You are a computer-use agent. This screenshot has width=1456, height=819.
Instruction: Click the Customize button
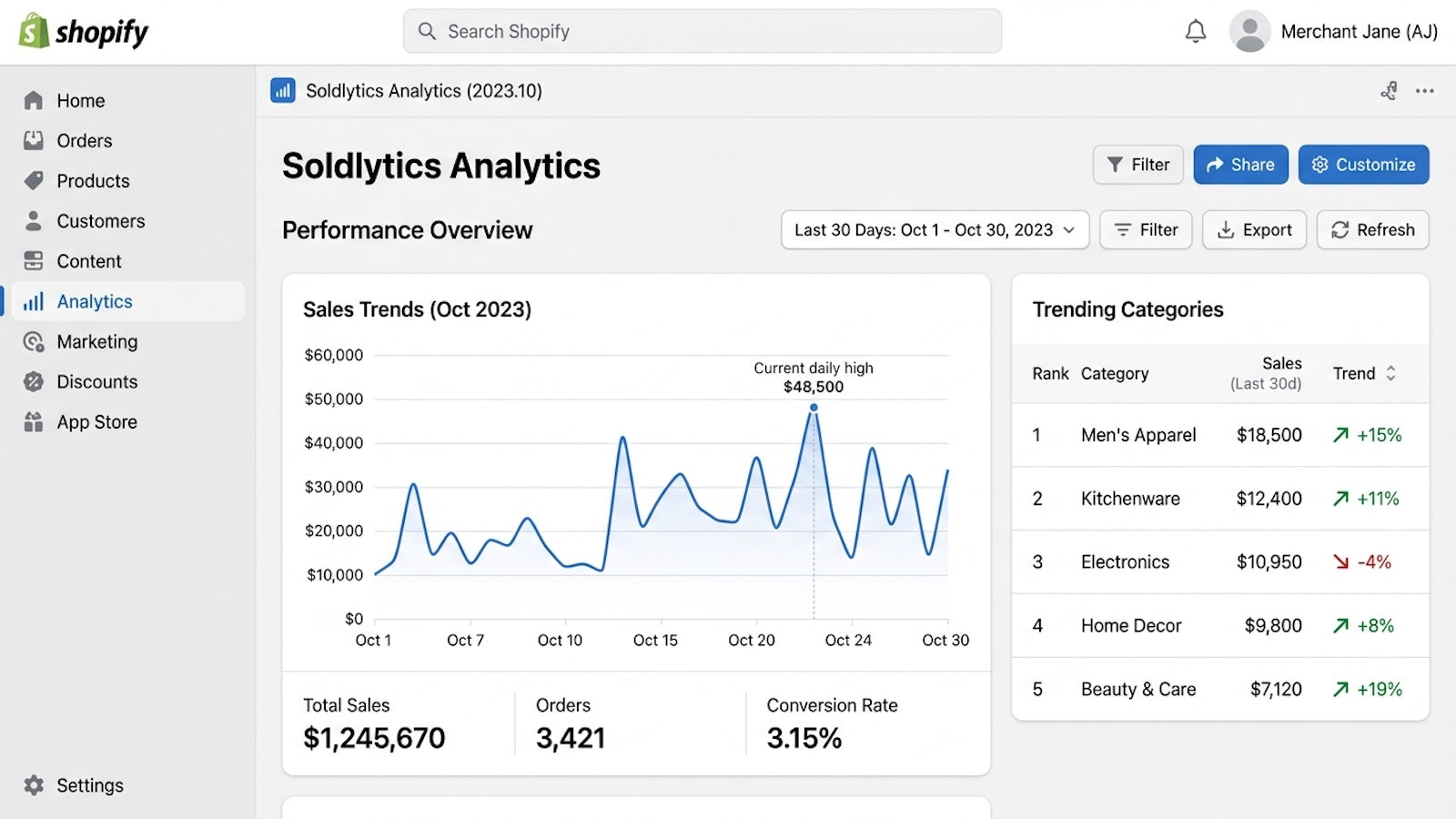[x=1363, y=165]
